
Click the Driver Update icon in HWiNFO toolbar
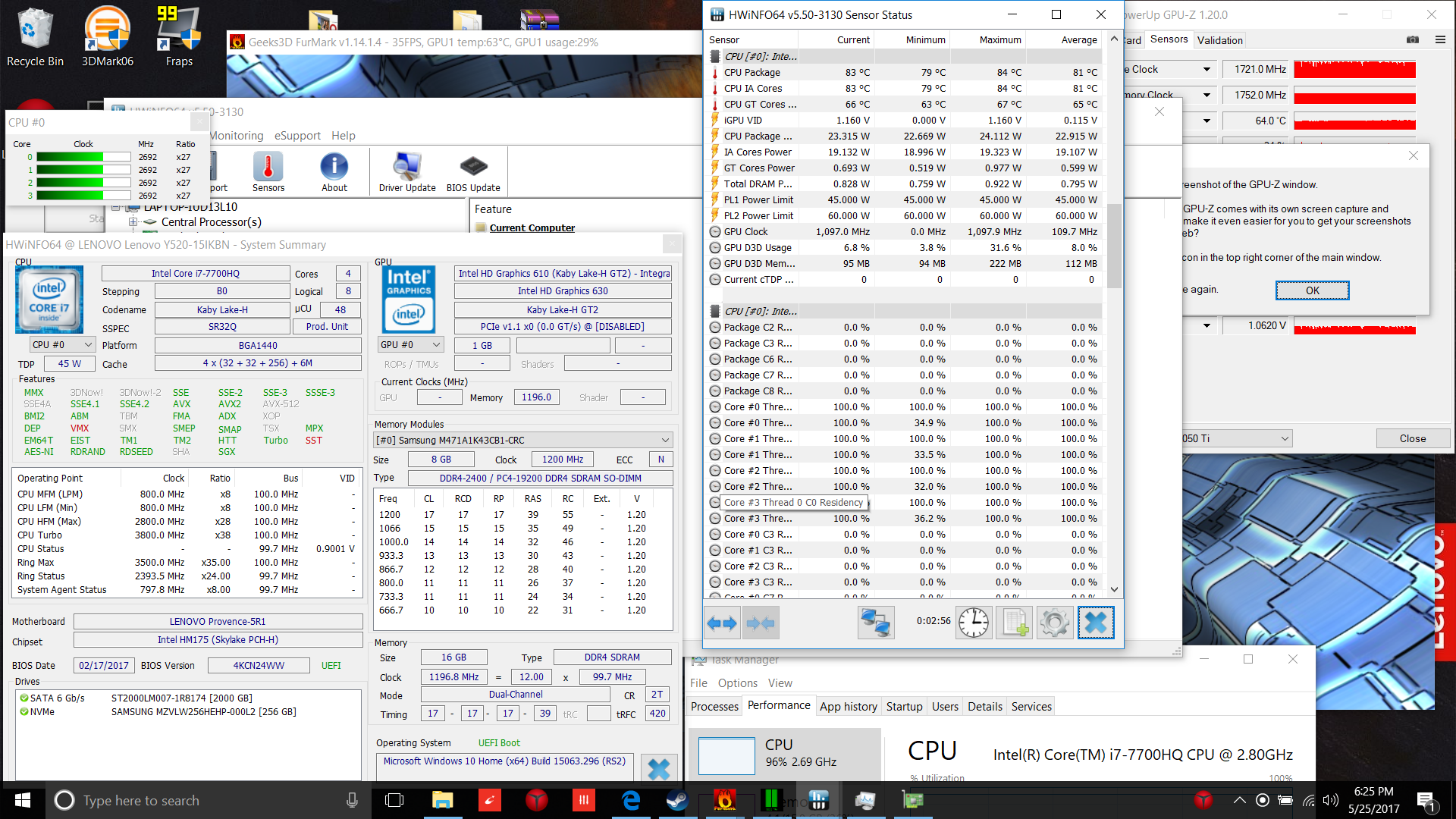point(407,172)
